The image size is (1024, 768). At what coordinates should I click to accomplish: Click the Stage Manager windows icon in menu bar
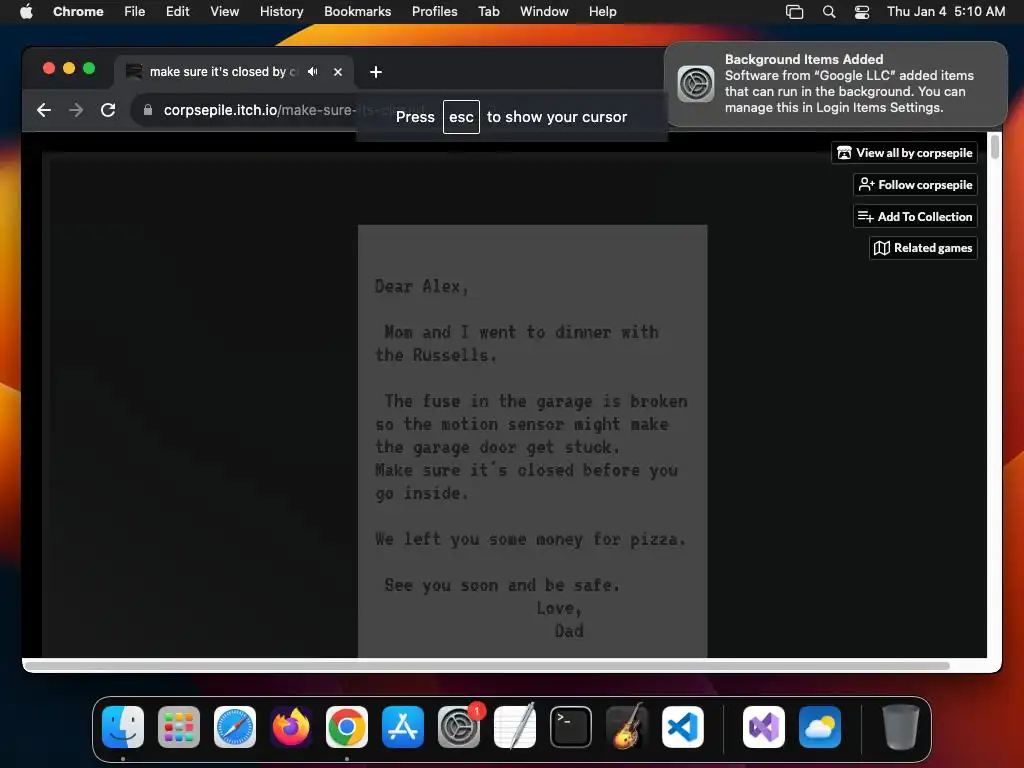[x=794, y=12]
